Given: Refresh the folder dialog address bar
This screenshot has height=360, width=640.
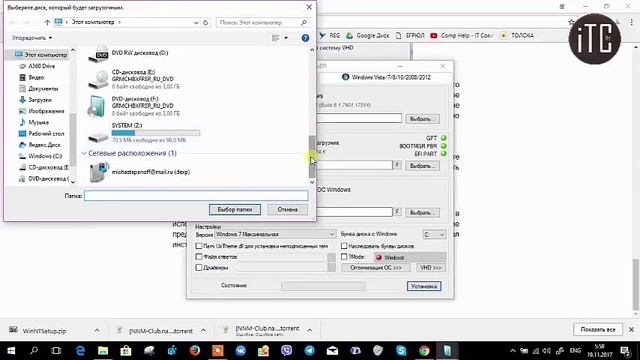Looking at the screenshot, I should click(x=206, y=22).
